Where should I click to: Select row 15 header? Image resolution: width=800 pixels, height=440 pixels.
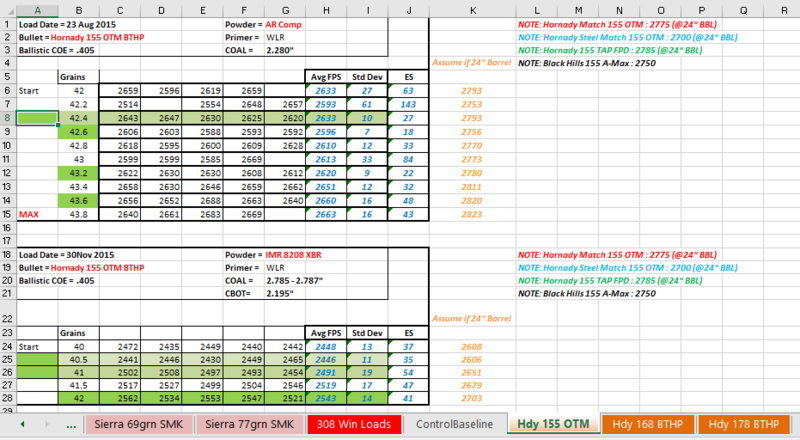8,214
